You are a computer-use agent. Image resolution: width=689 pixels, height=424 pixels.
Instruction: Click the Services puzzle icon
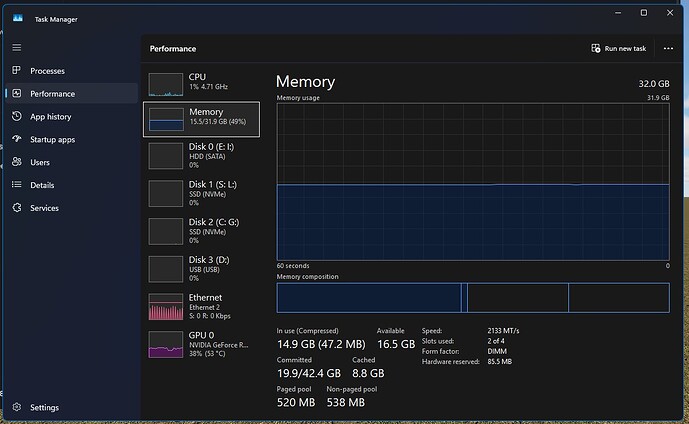tap(17, 207)
